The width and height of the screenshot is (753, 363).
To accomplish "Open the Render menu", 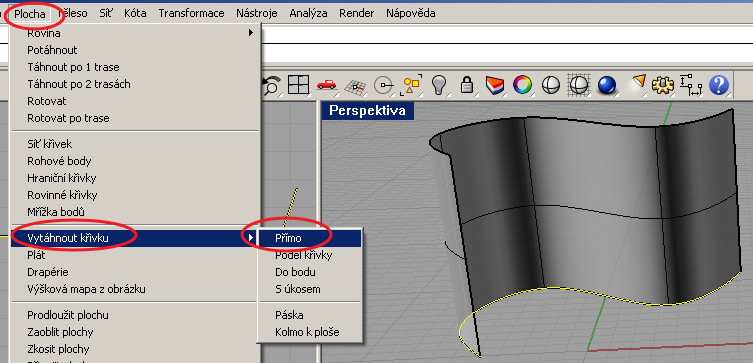I will pyautogui.click(x=356, y=13).
